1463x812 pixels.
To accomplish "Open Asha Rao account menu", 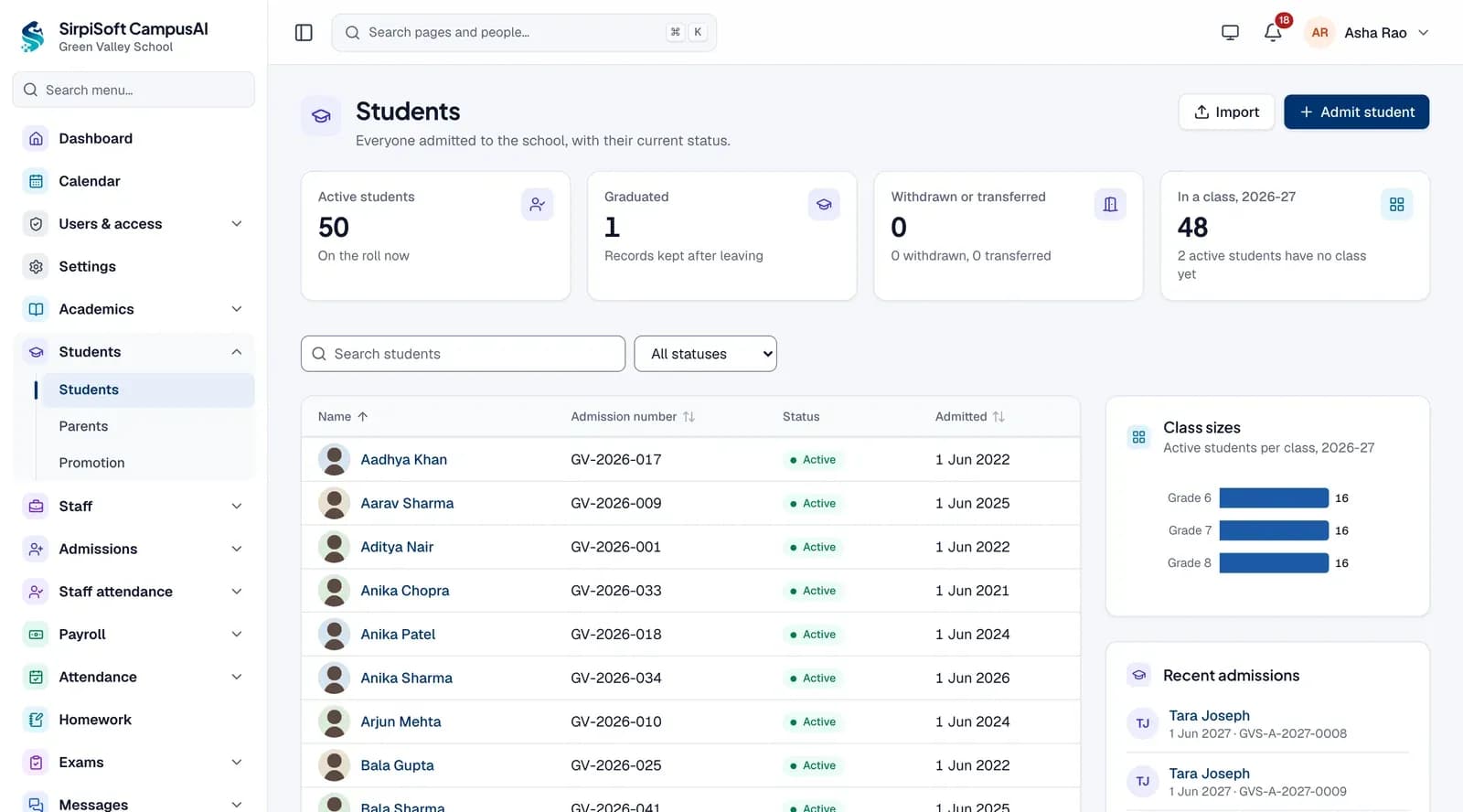I will tap(1367, 33).
